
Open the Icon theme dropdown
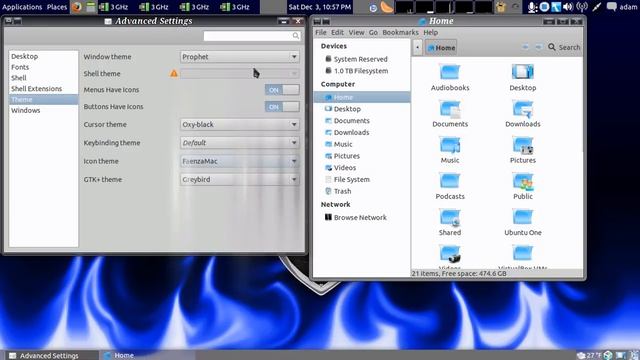pos(240,161)
